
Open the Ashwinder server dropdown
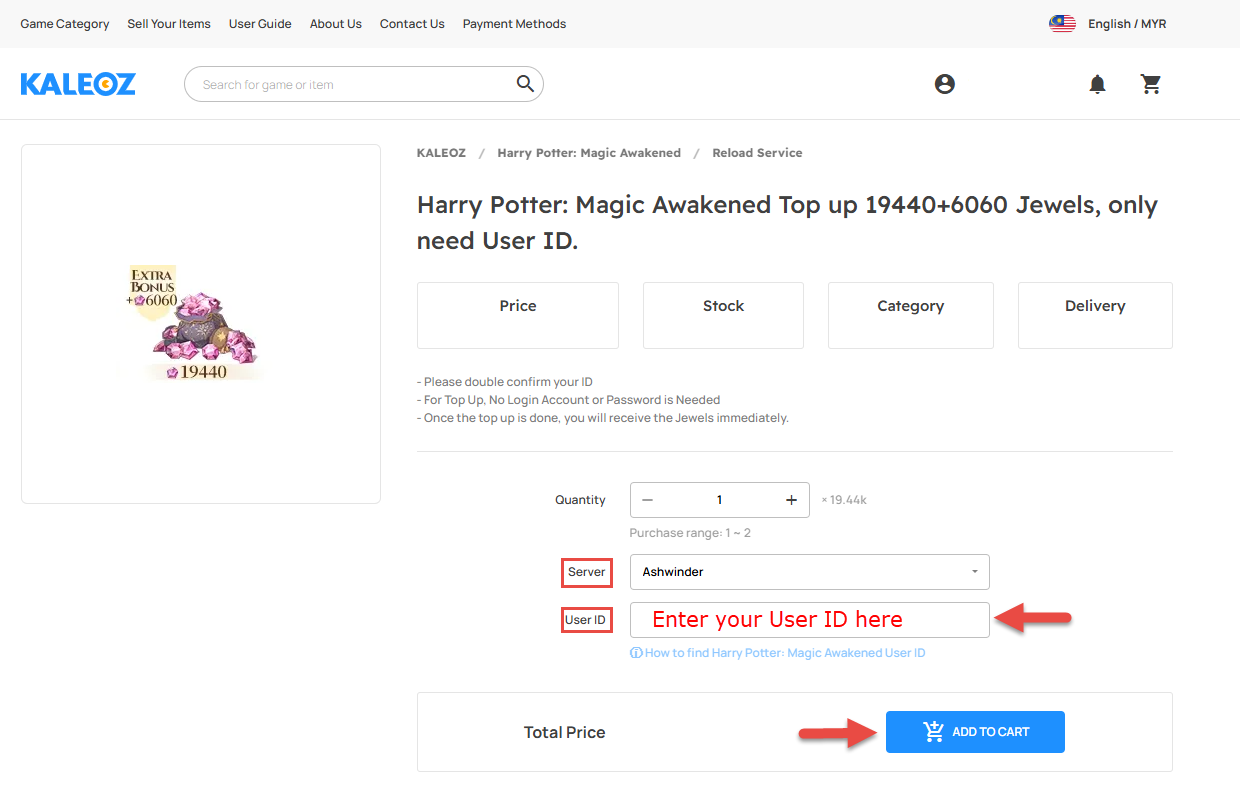[810, 572]
